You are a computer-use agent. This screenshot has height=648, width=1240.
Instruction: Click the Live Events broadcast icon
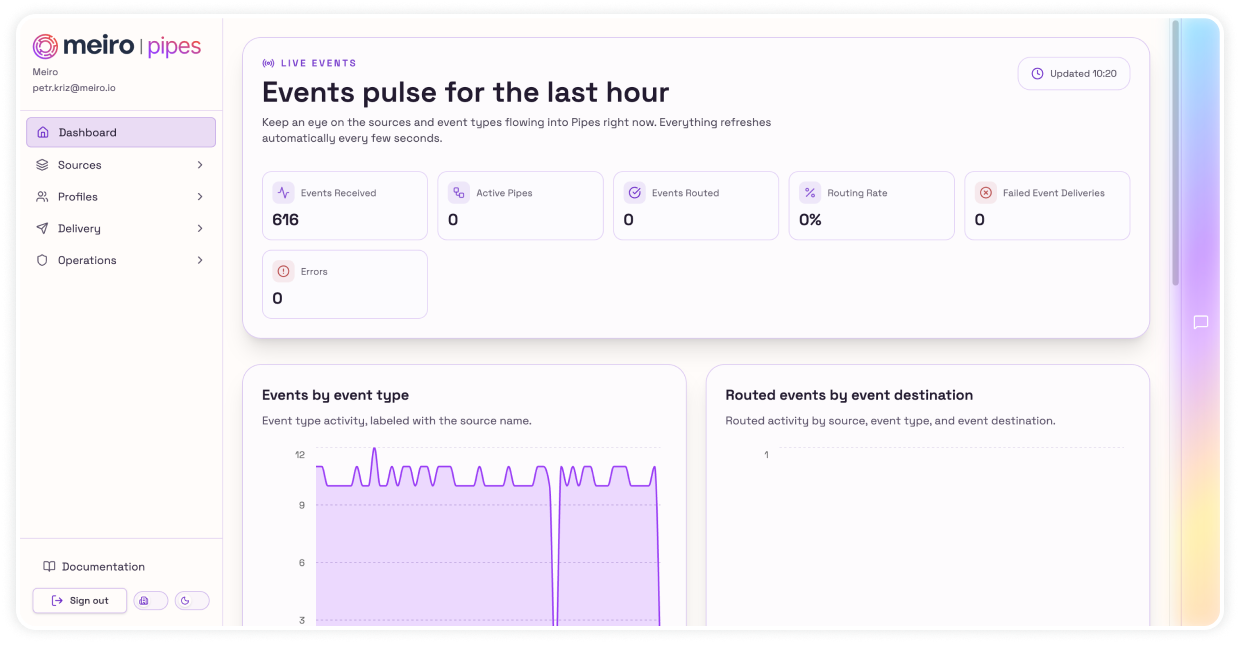pyautogui.click(x=268, y=63)
